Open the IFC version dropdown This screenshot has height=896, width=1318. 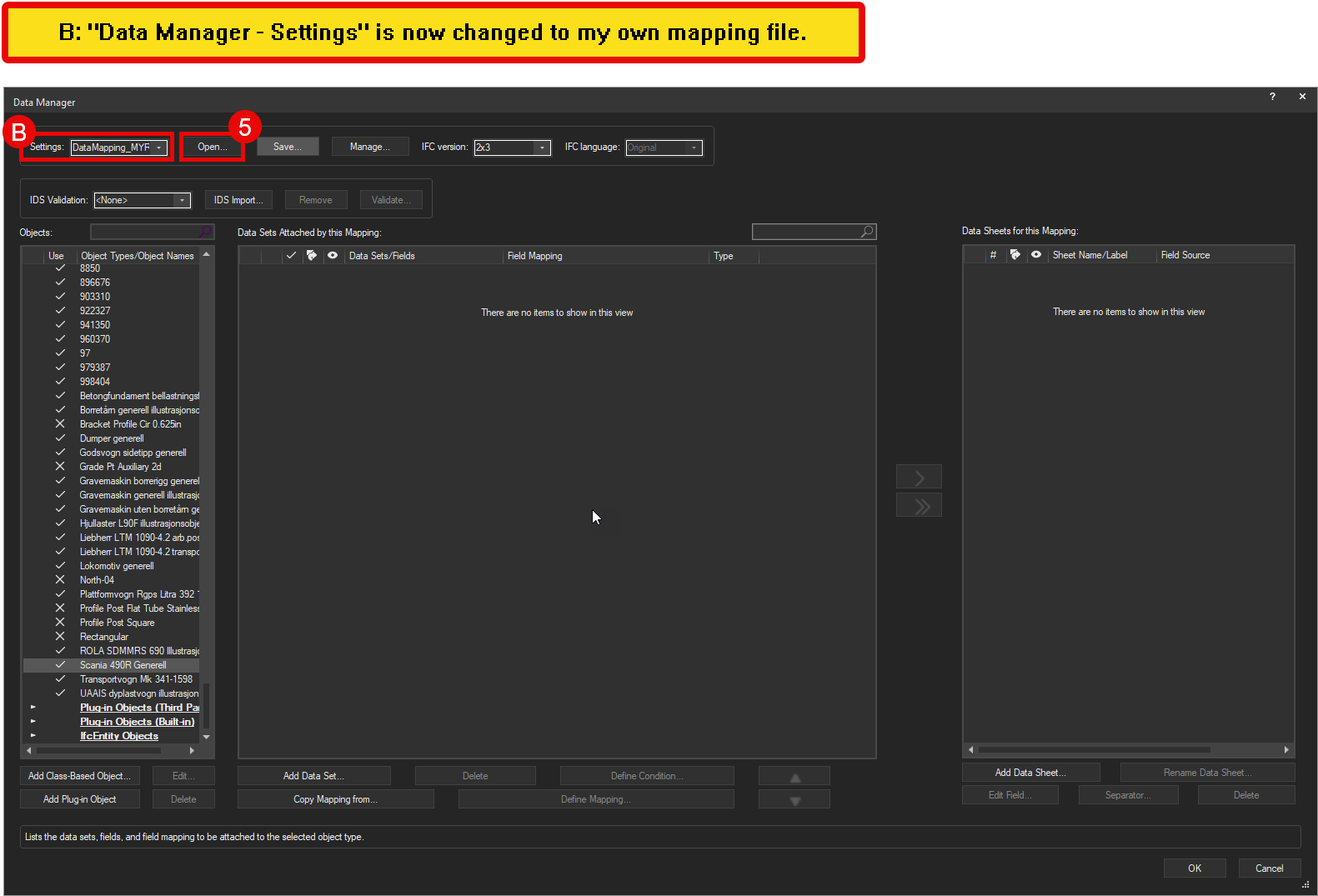pos(542,148)
